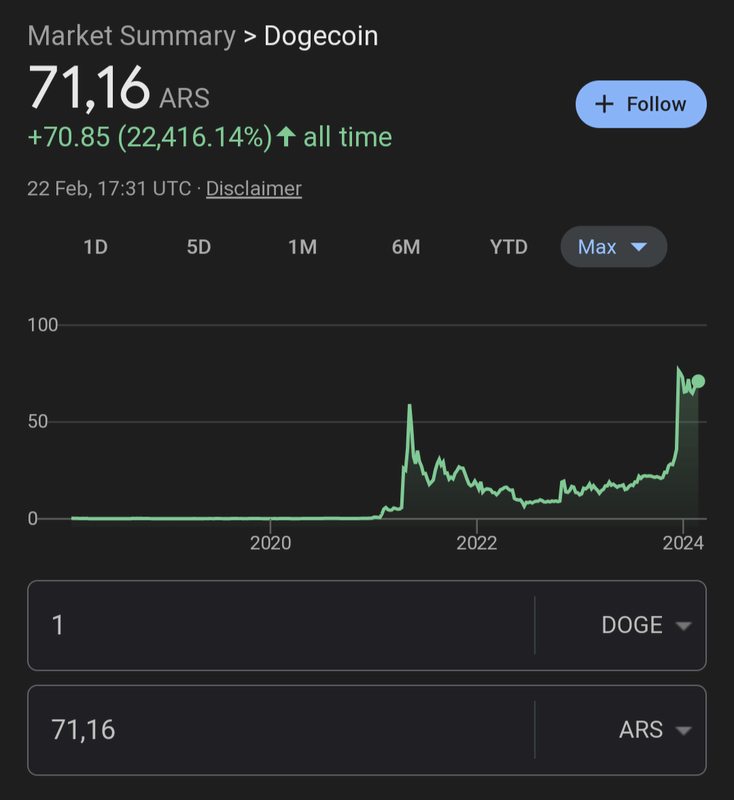Expand the DOGE currency dropdown
The height and width of the screenshot is (800, 734).
point(684,626)
